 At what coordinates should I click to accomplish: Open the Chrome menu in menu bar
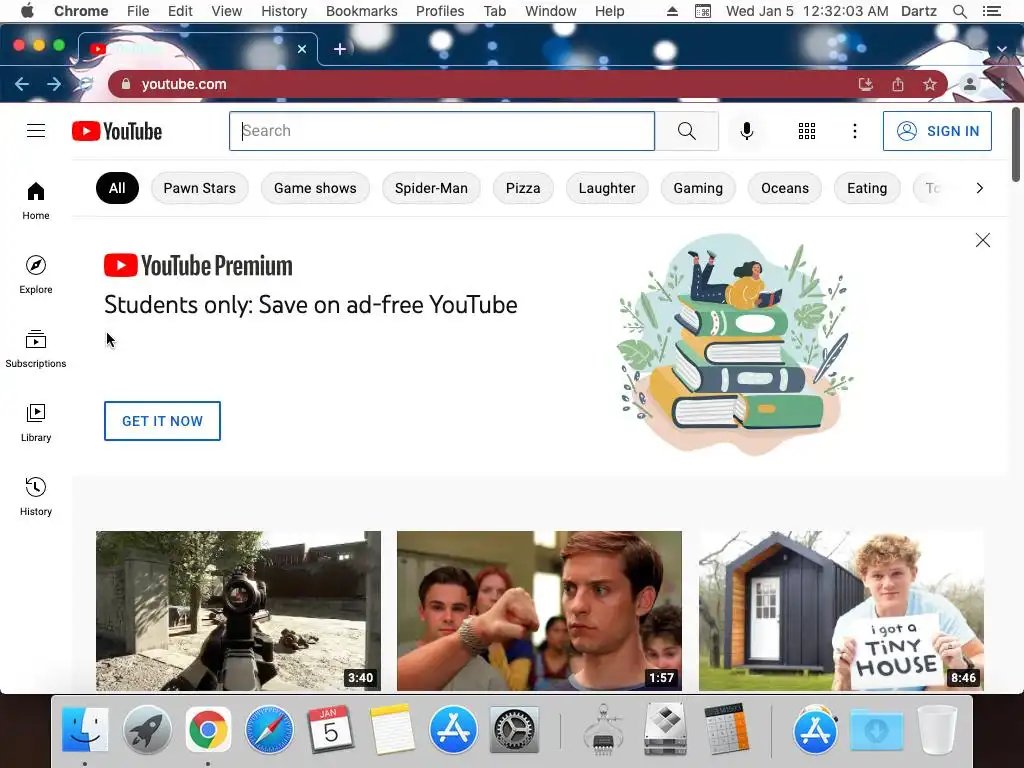[x=81, y=11]
